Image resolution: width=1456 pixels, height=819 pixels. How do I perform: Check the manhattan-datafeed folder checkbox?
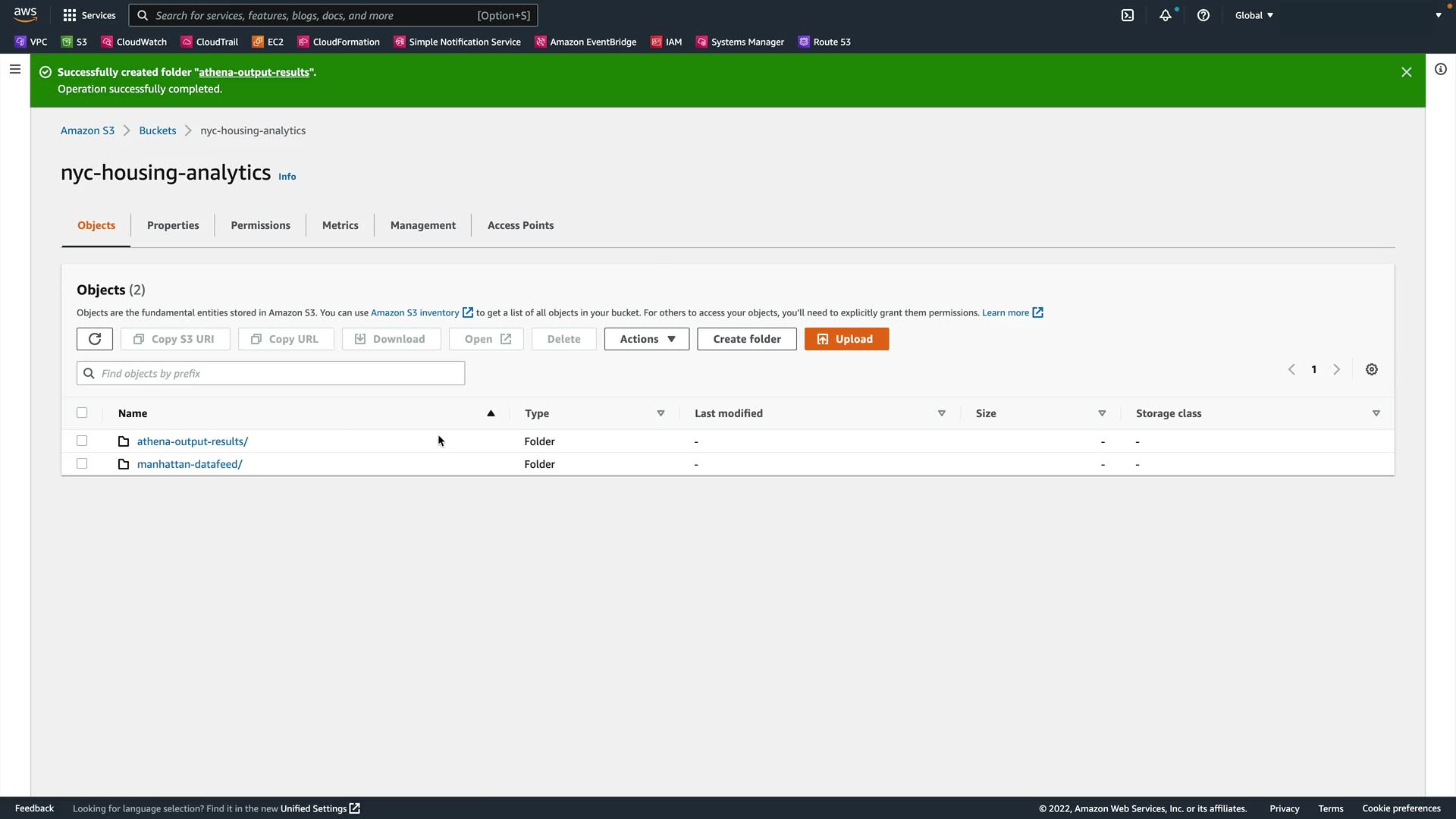pos(82,463)
